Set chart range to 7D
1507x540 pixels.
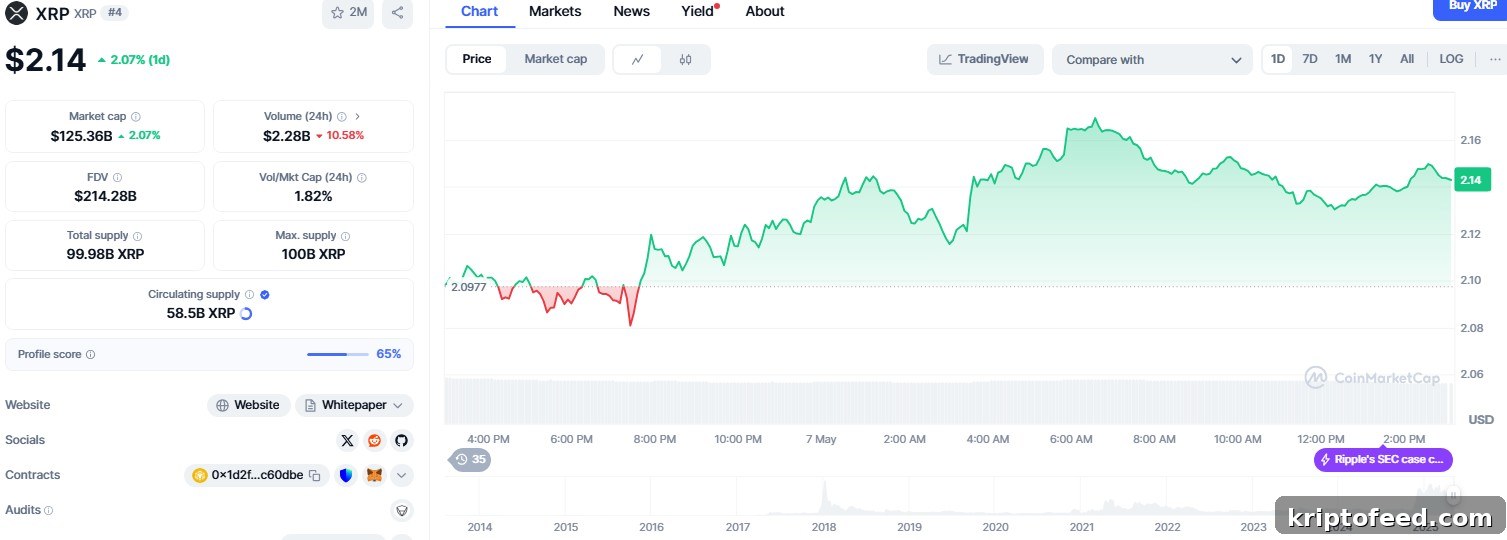1310,59
